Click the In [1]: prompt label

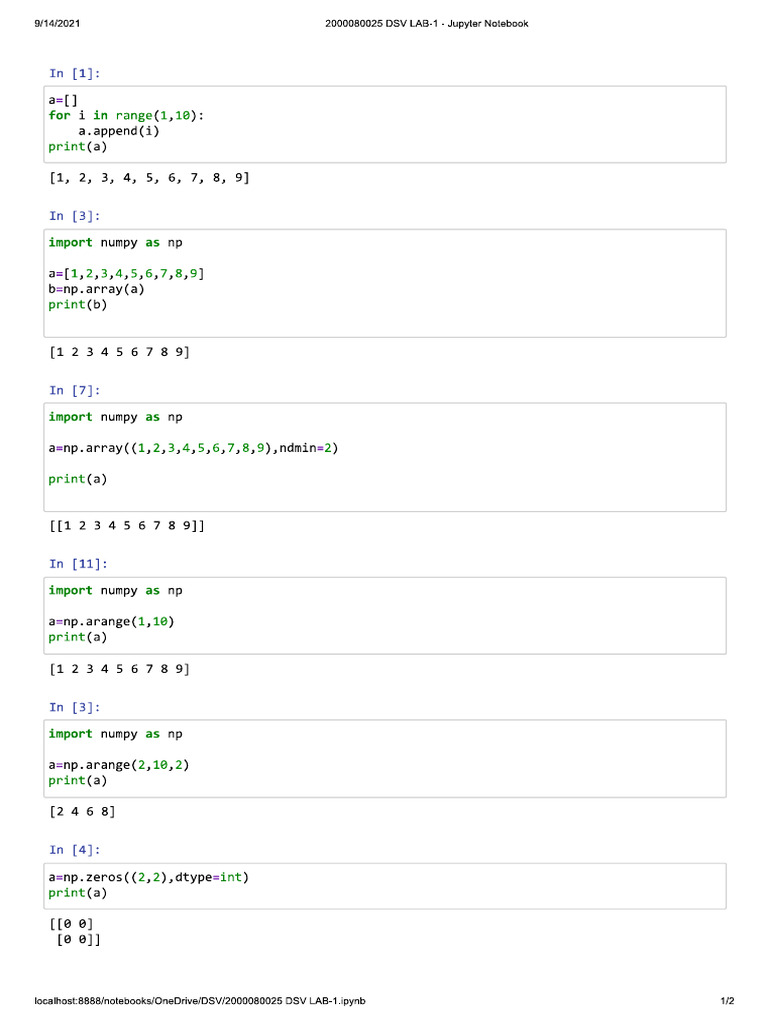click(x=75, y=73)
